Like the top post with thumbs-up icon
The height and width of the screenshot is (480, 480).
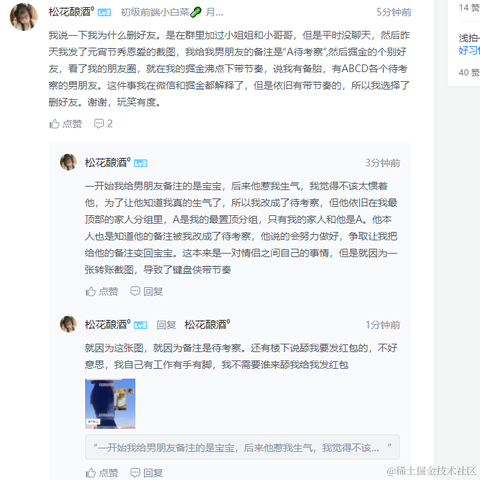point(54,124)
